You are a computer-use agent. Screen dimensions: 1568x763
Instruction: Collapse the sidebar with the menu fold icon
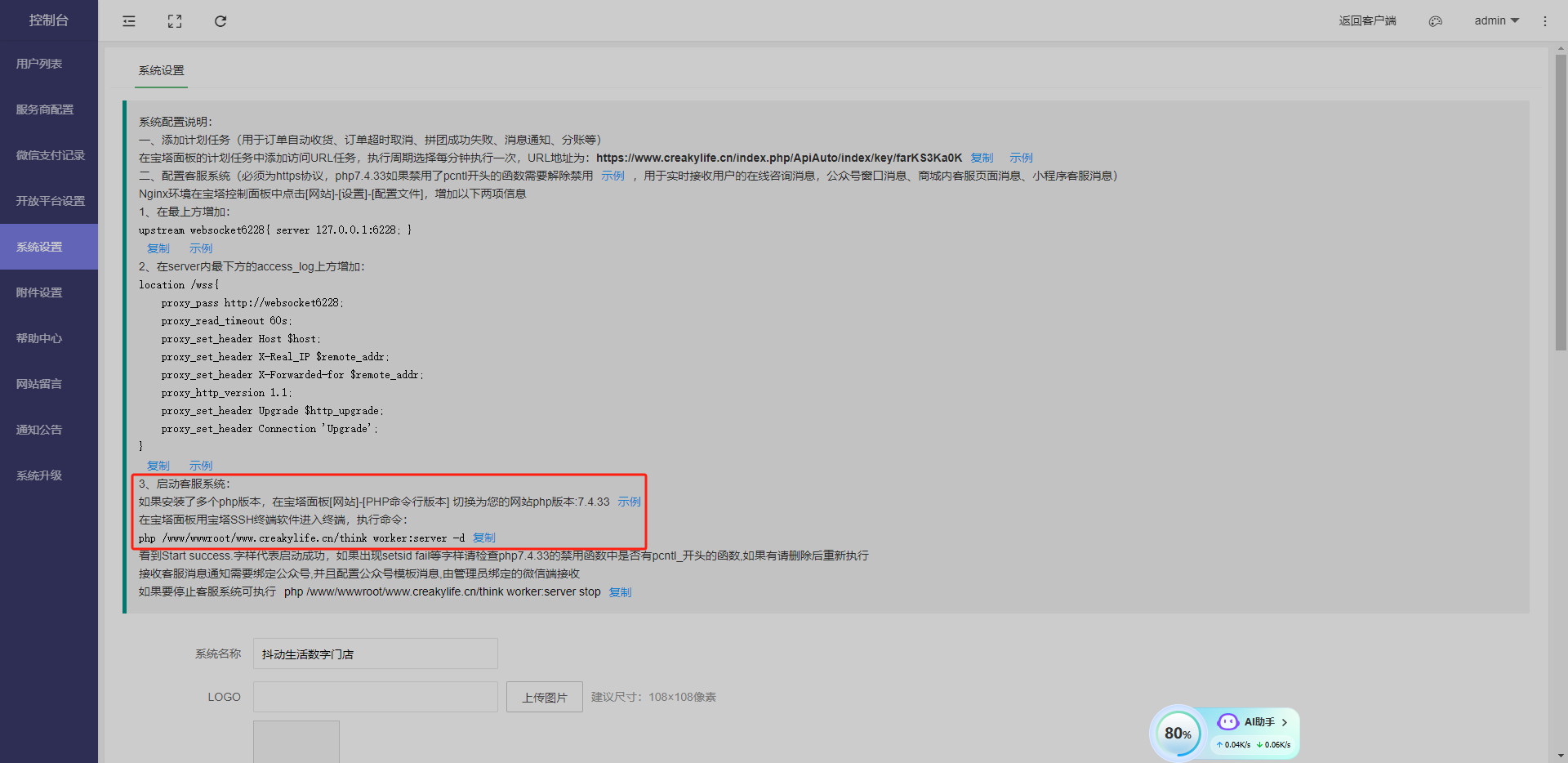(x=129, y=21)
